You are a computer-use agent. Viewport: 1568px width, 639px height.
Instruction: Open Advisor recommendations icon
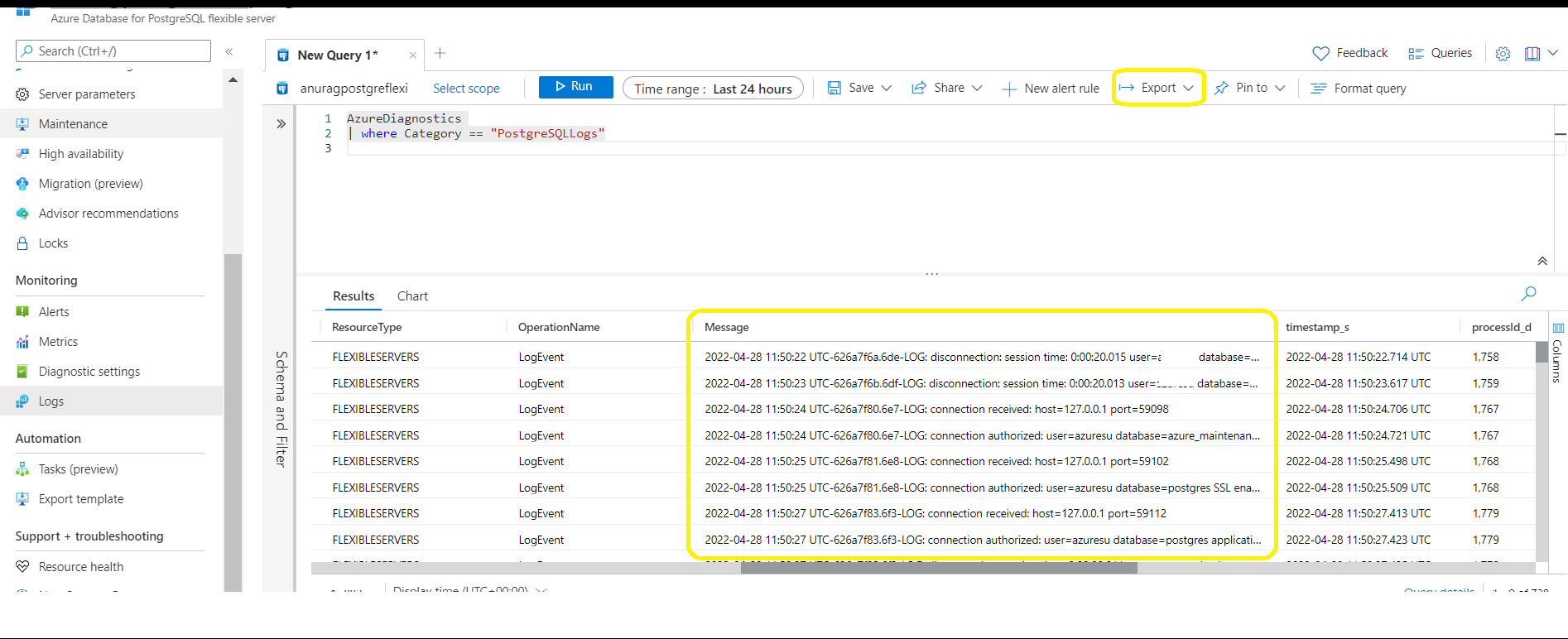point(22,214)
